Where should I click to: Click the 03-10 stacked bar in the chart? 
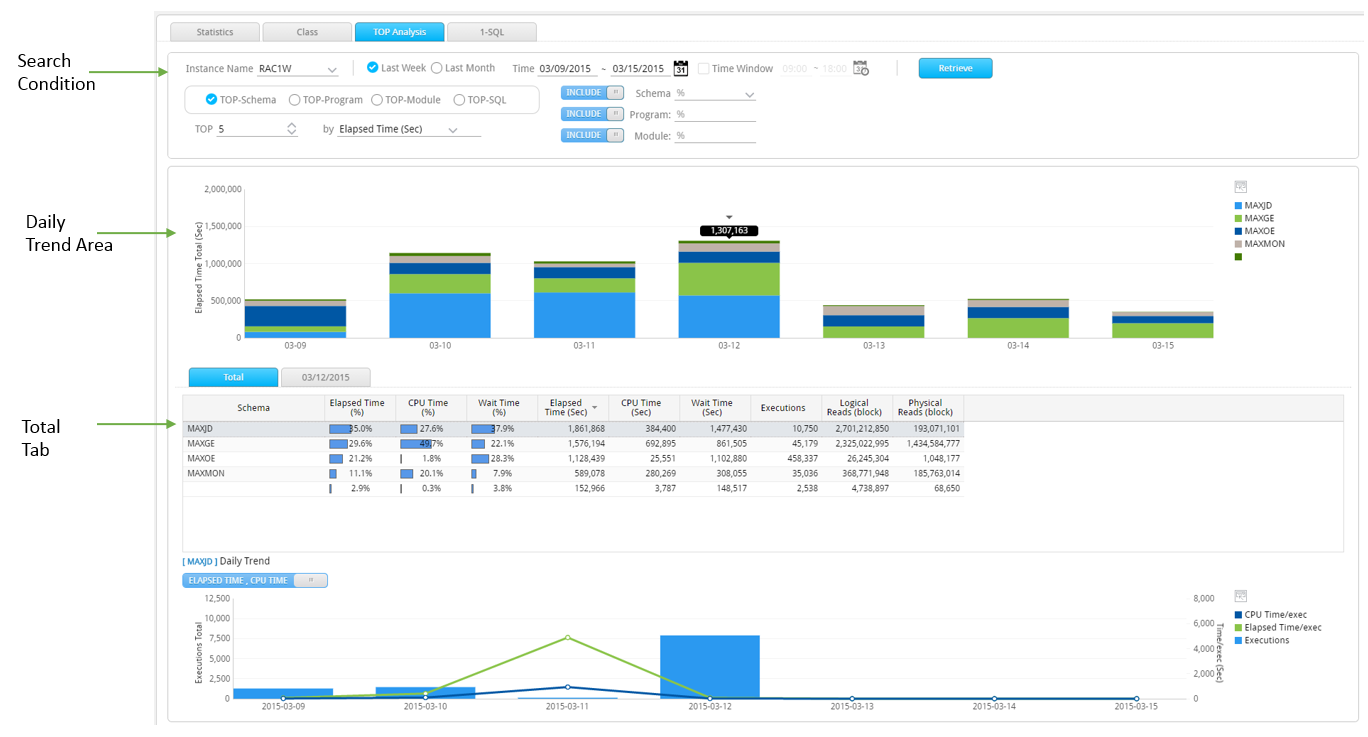440,296
